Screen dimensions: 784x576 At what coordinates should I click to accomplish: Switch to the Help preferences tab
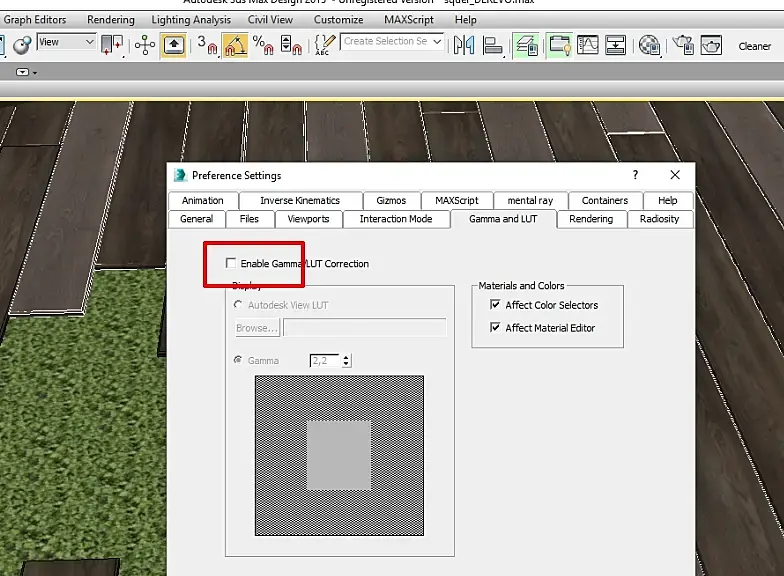[x=668, y=200]
